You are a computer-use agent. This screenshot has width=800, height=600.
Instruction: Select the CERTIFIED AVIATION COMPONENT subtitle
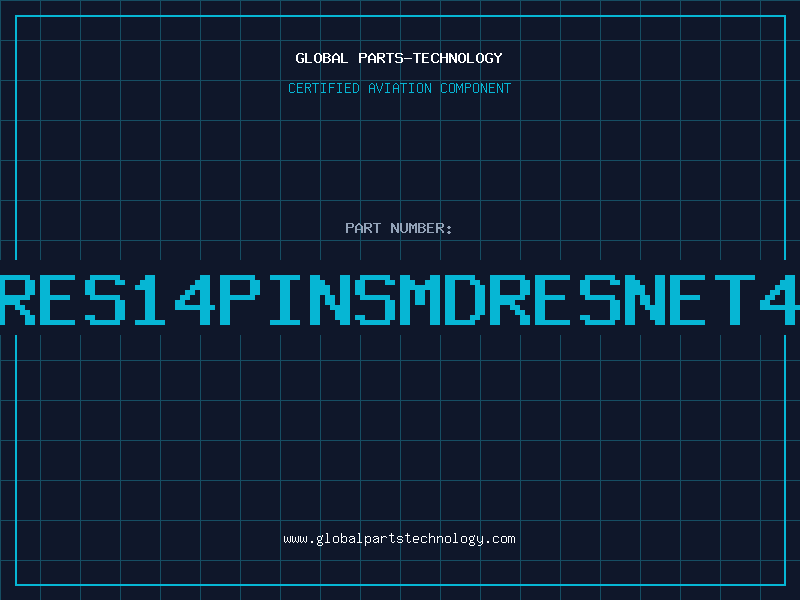(399, 88)
